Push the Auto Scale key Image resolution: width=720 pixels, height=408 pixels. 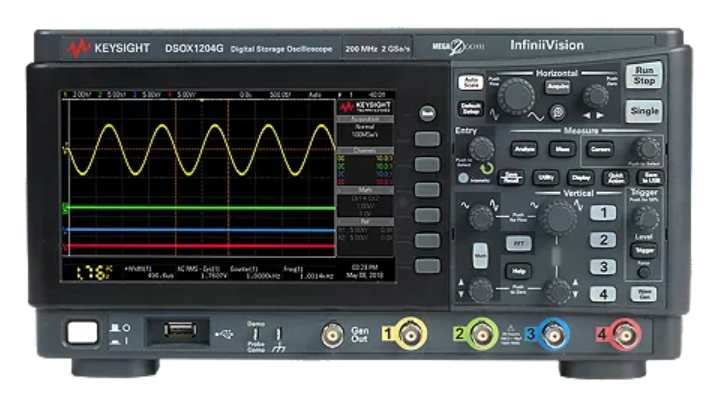(x=471, y=83)
